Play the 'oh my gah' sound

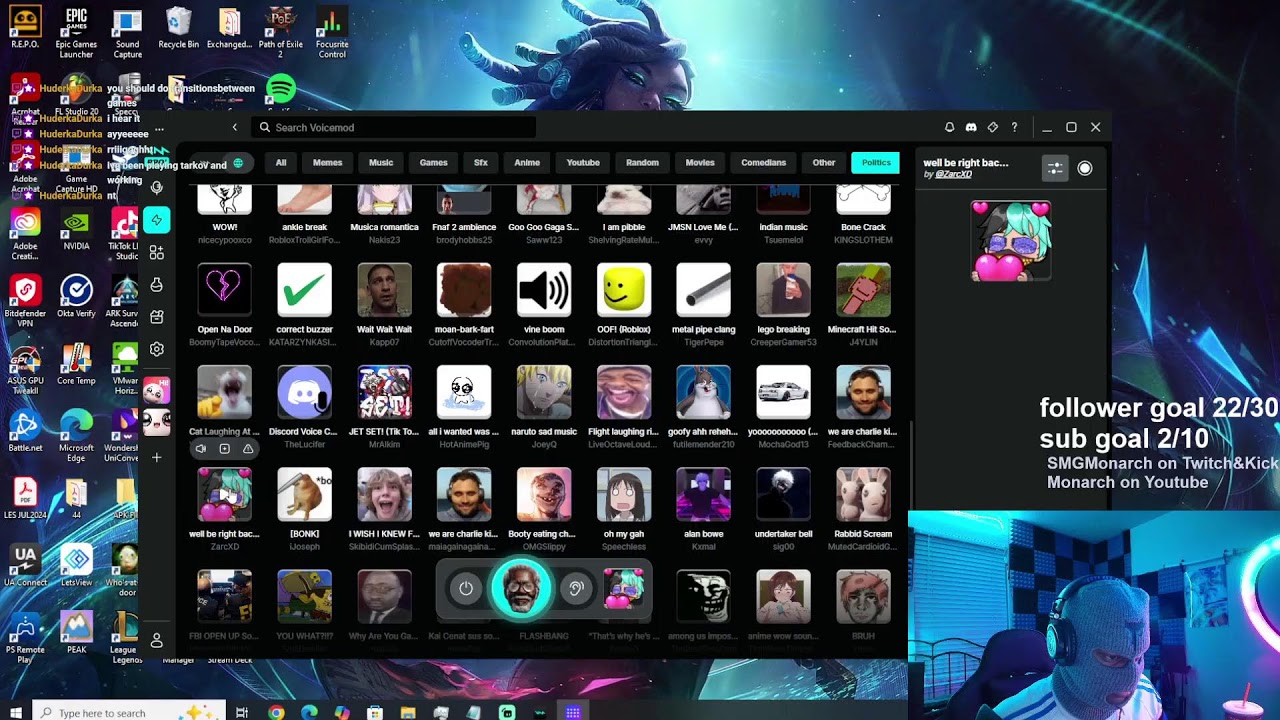[624, 494]
